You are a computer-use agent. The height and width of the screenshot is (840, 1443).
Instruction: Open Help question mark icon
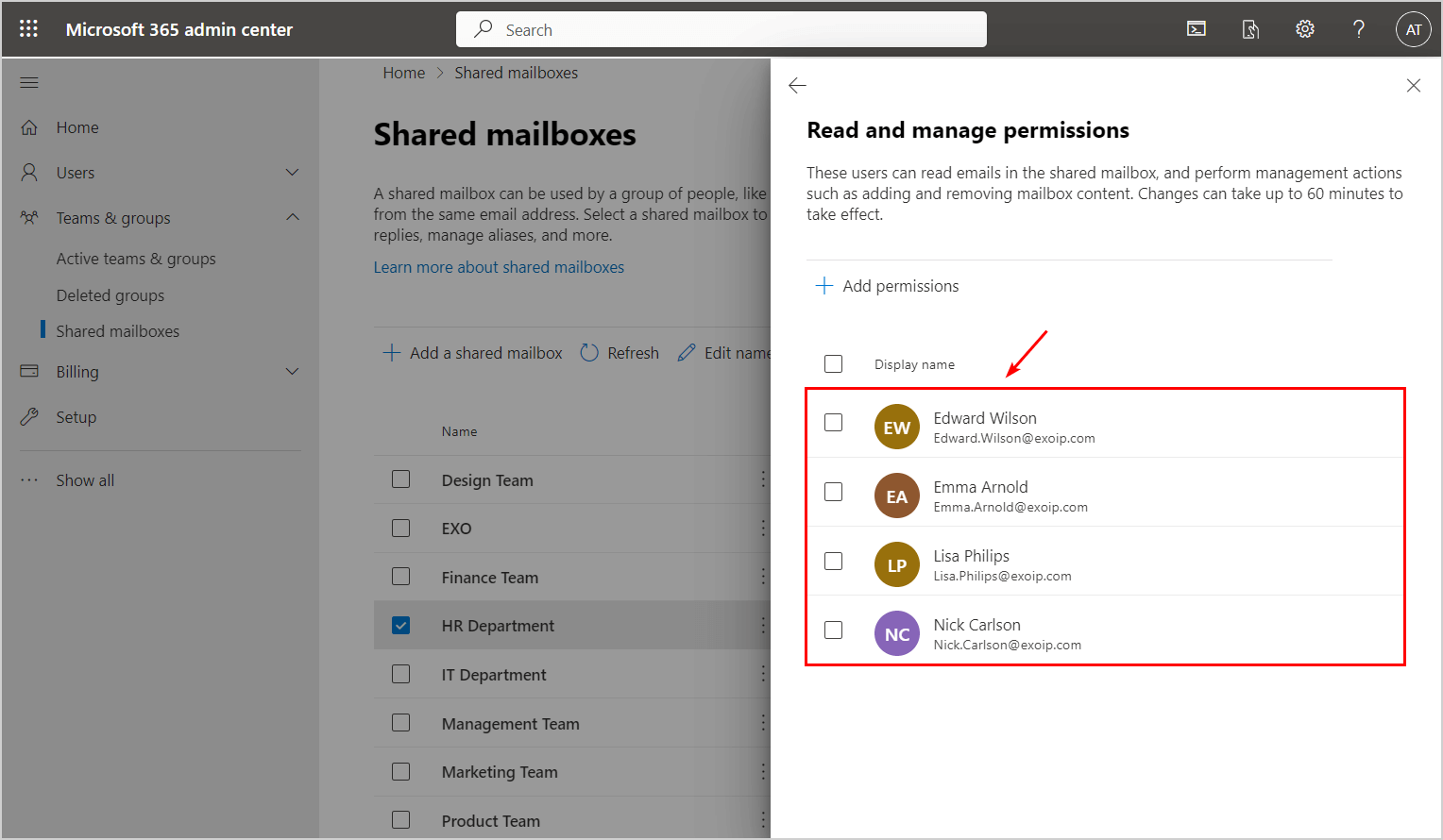[1359, 29]
